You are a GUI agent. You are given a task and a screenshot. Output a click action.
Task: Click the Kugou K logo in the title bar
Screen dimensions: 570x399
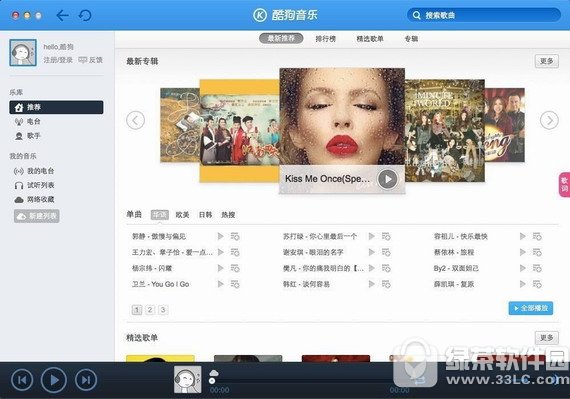tap(260, 15)
